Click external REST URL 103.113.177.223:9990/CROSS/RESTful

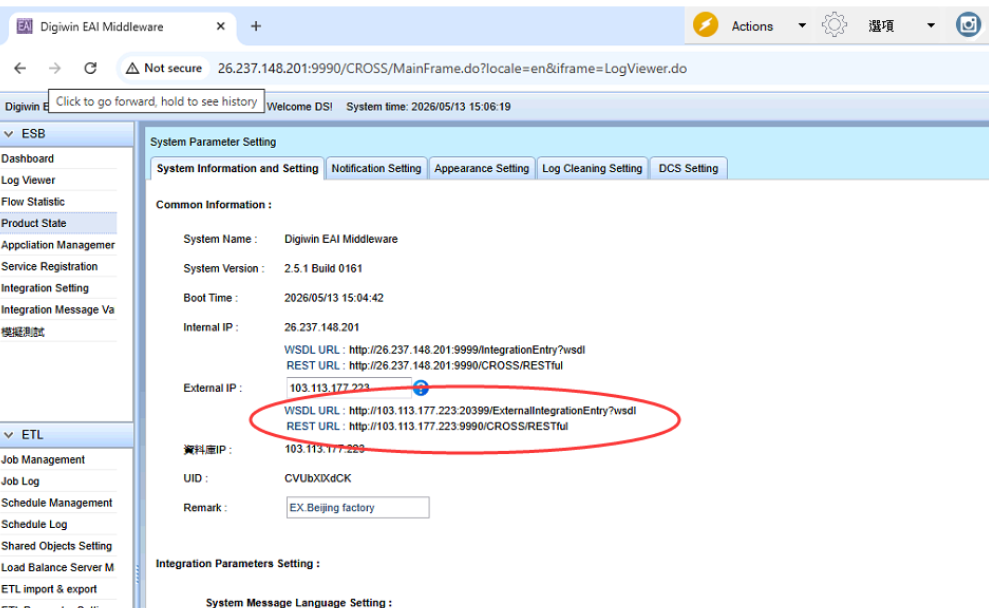pos(458,426)
